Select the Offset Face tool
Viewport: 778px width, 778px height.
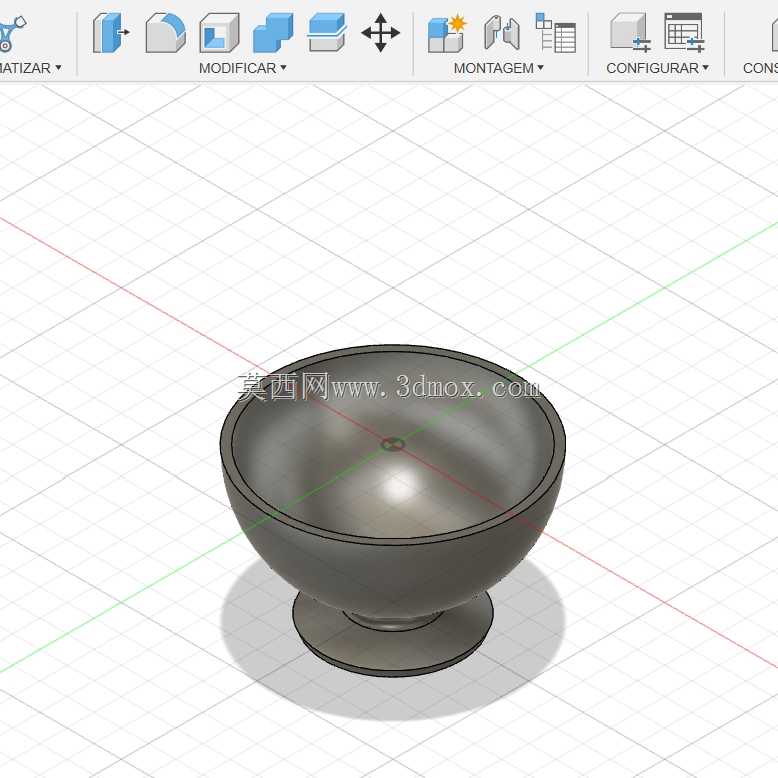point(326,33)
